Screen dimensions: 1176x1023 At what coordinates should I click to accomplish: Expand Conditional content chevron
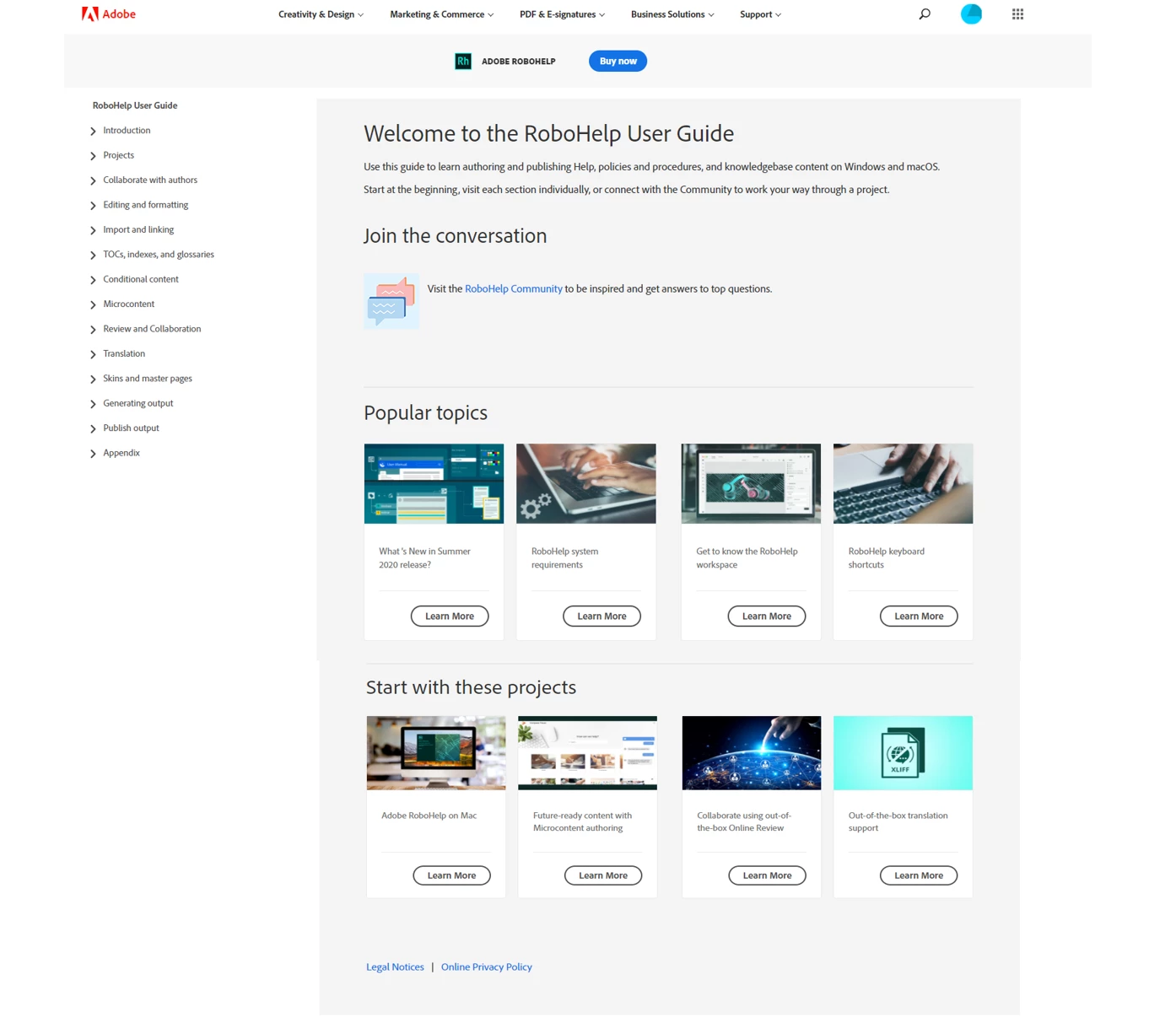coord(93,280)
